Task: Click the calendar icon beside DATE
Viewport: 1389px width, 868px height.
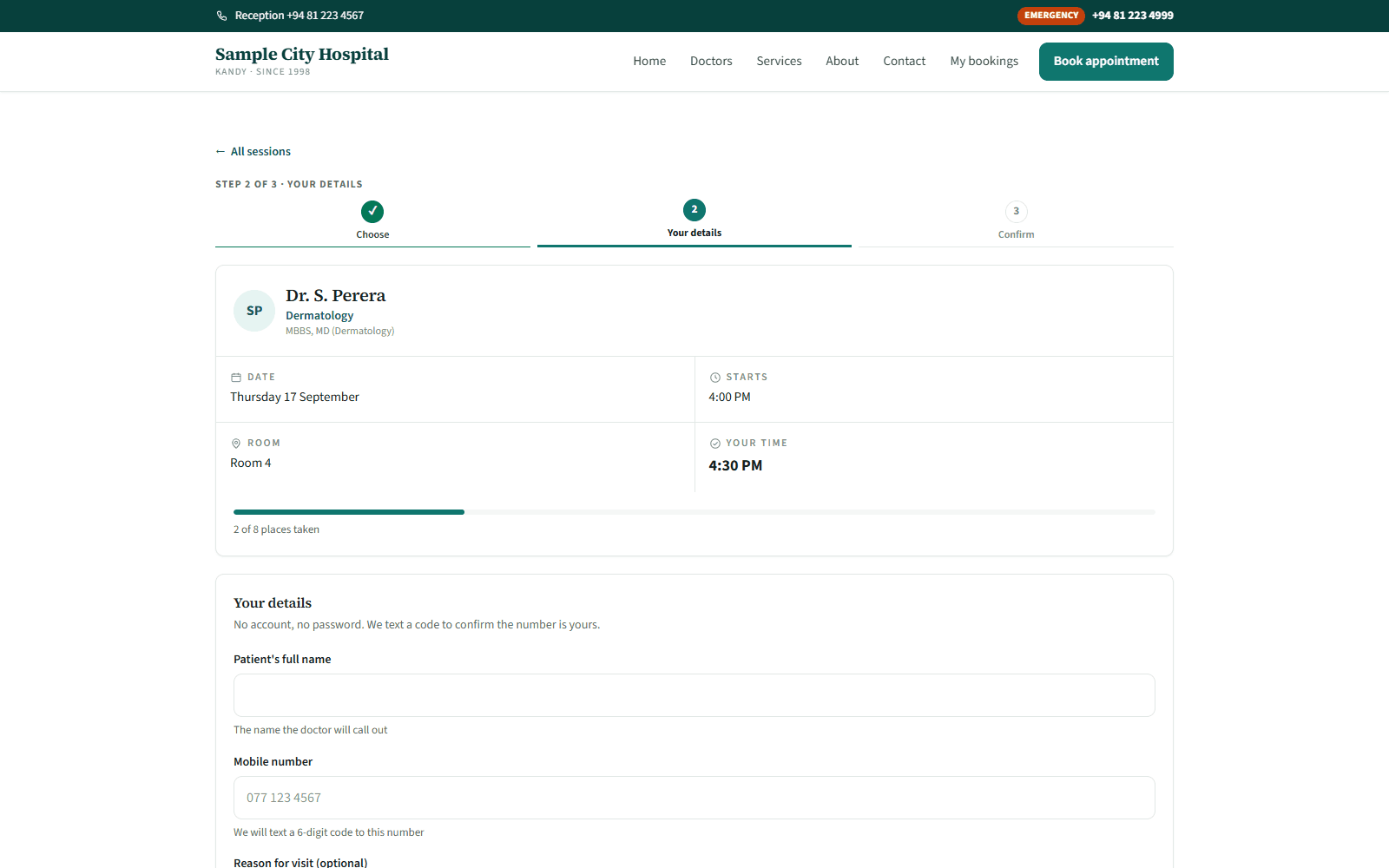Action: tap(236, 378)
